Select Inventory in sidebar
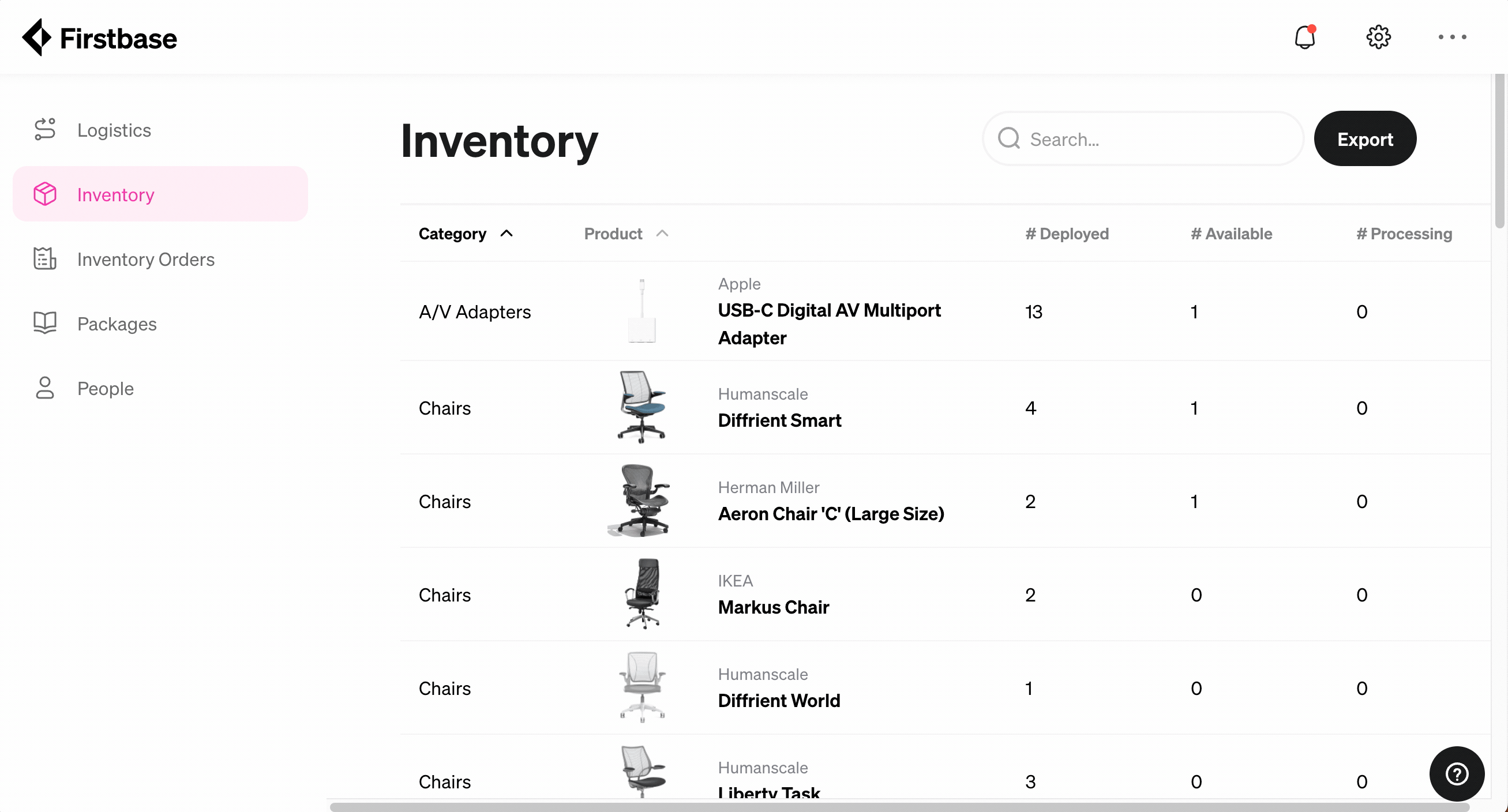 (x=160, y=194)
